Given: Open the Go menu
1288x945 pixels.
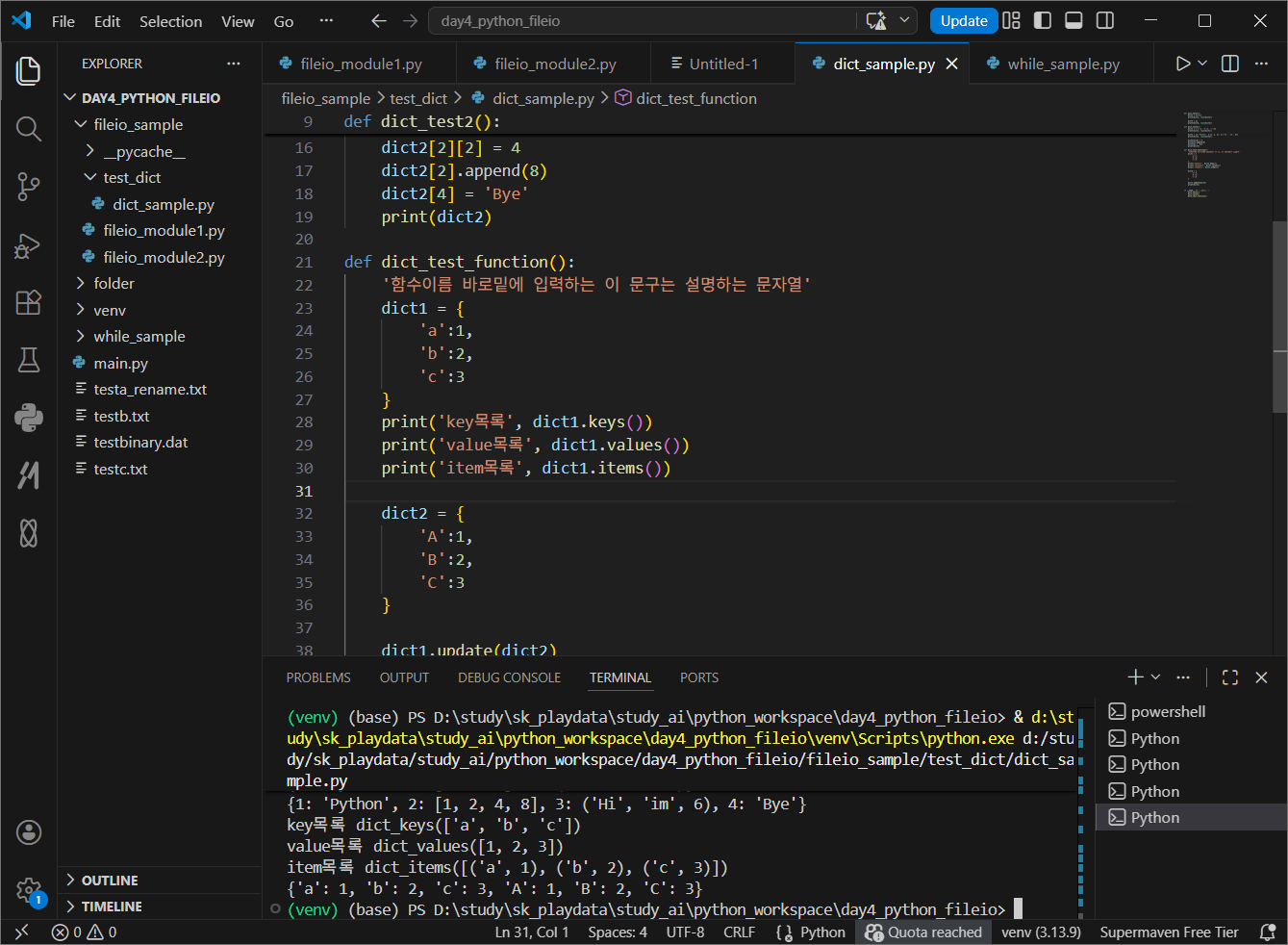Looking at the screenshot, I should click(284, 21).
